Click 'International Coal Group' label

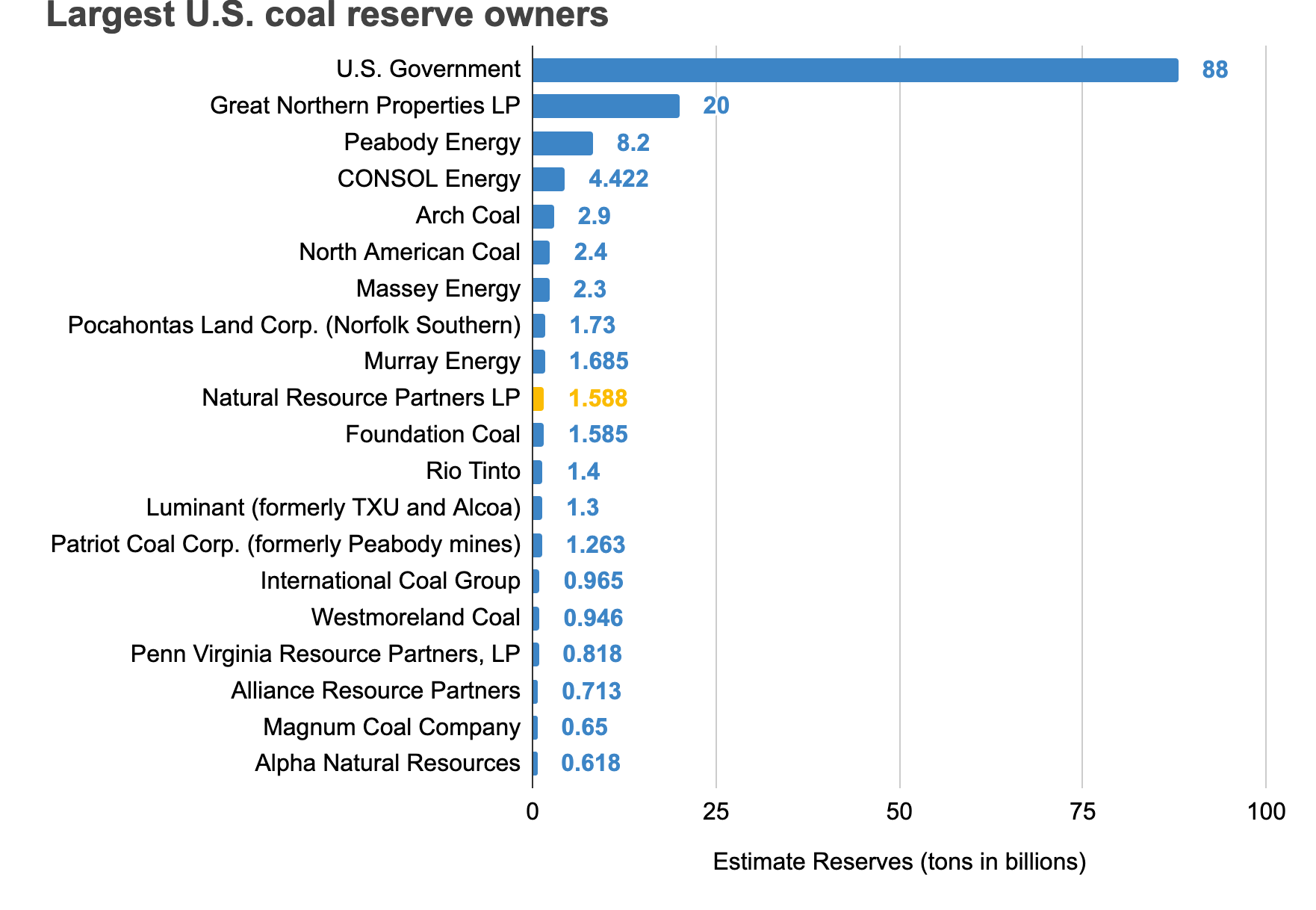(390, 581)
